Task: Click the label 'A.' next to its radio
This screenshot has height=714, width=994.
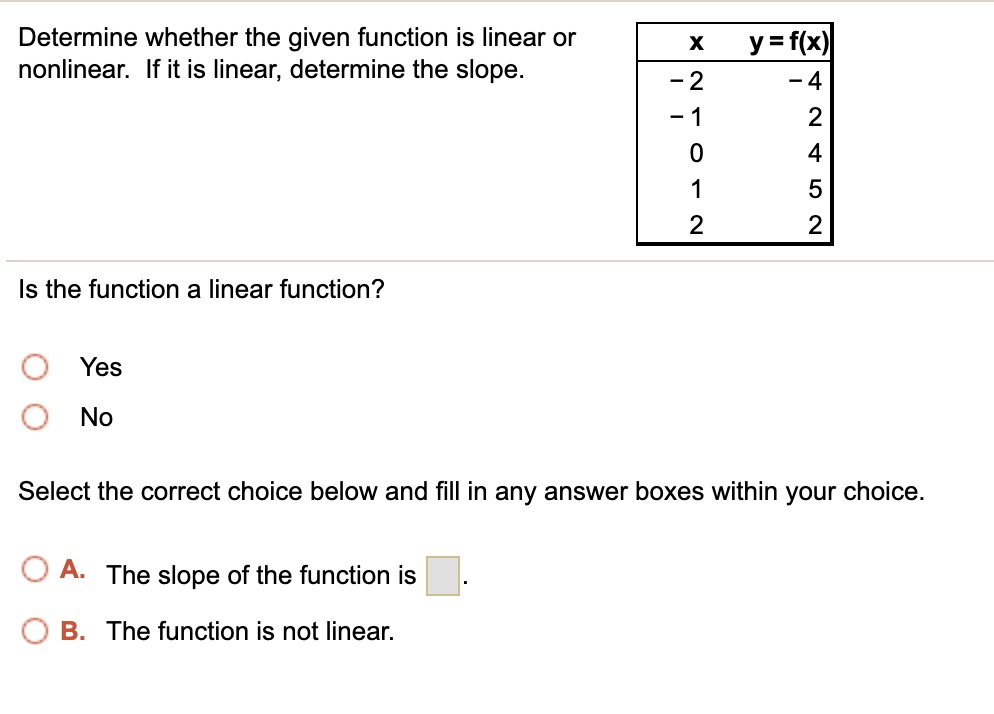Action: coord(73,568)
